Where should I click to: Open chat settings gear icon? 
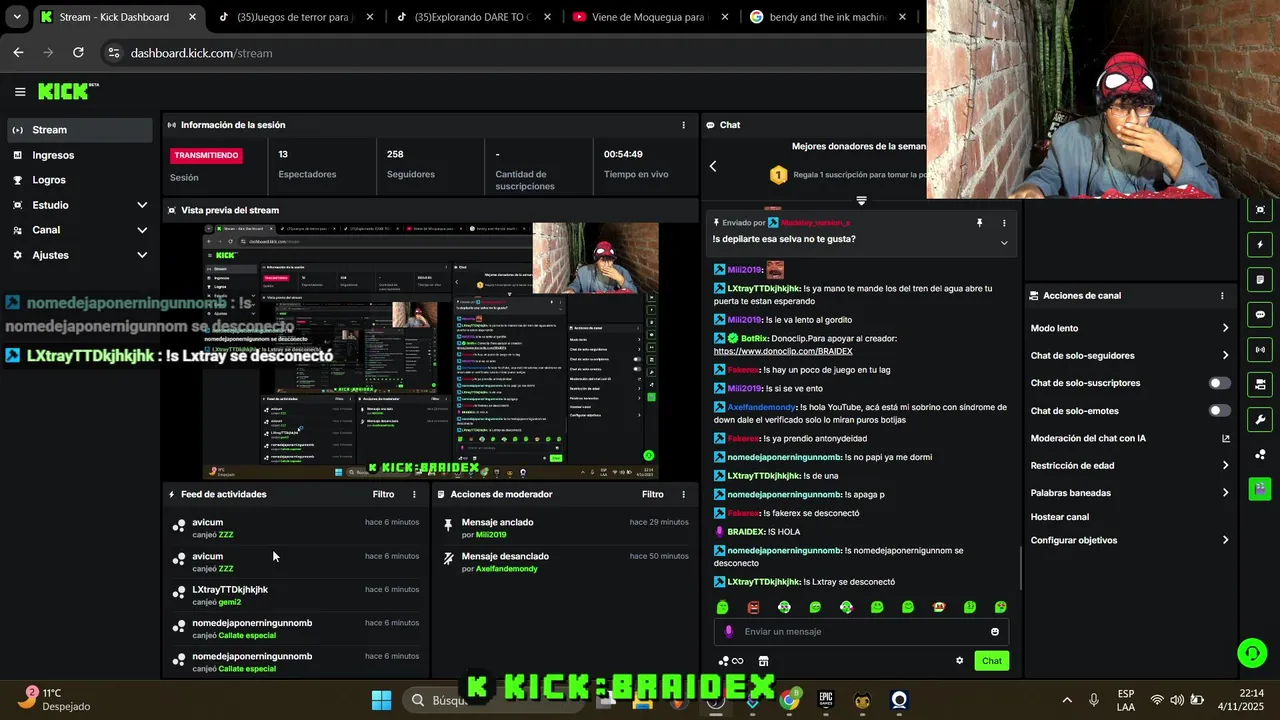960,661
